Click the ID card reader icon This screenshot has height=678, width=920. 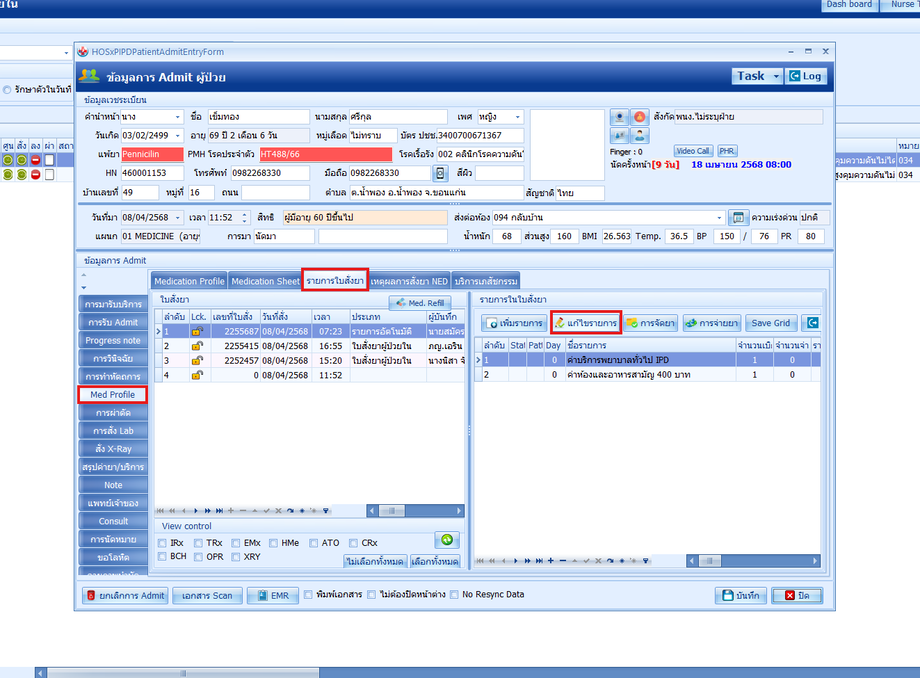click(x=619, y=135)
